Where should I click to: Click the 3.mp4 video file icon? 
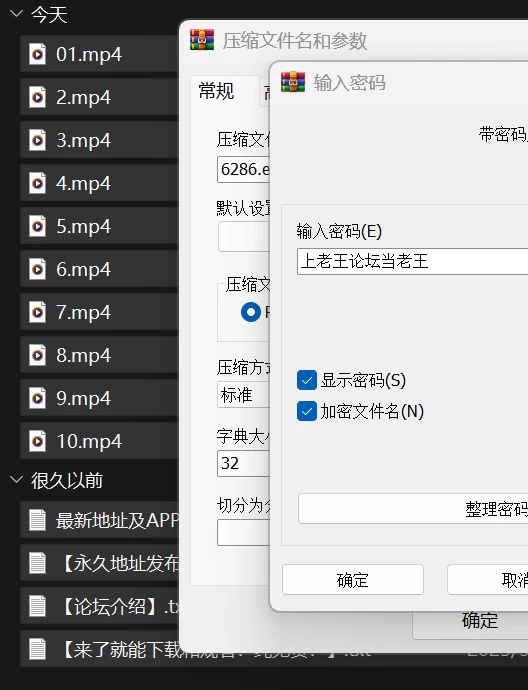[37, 140]
